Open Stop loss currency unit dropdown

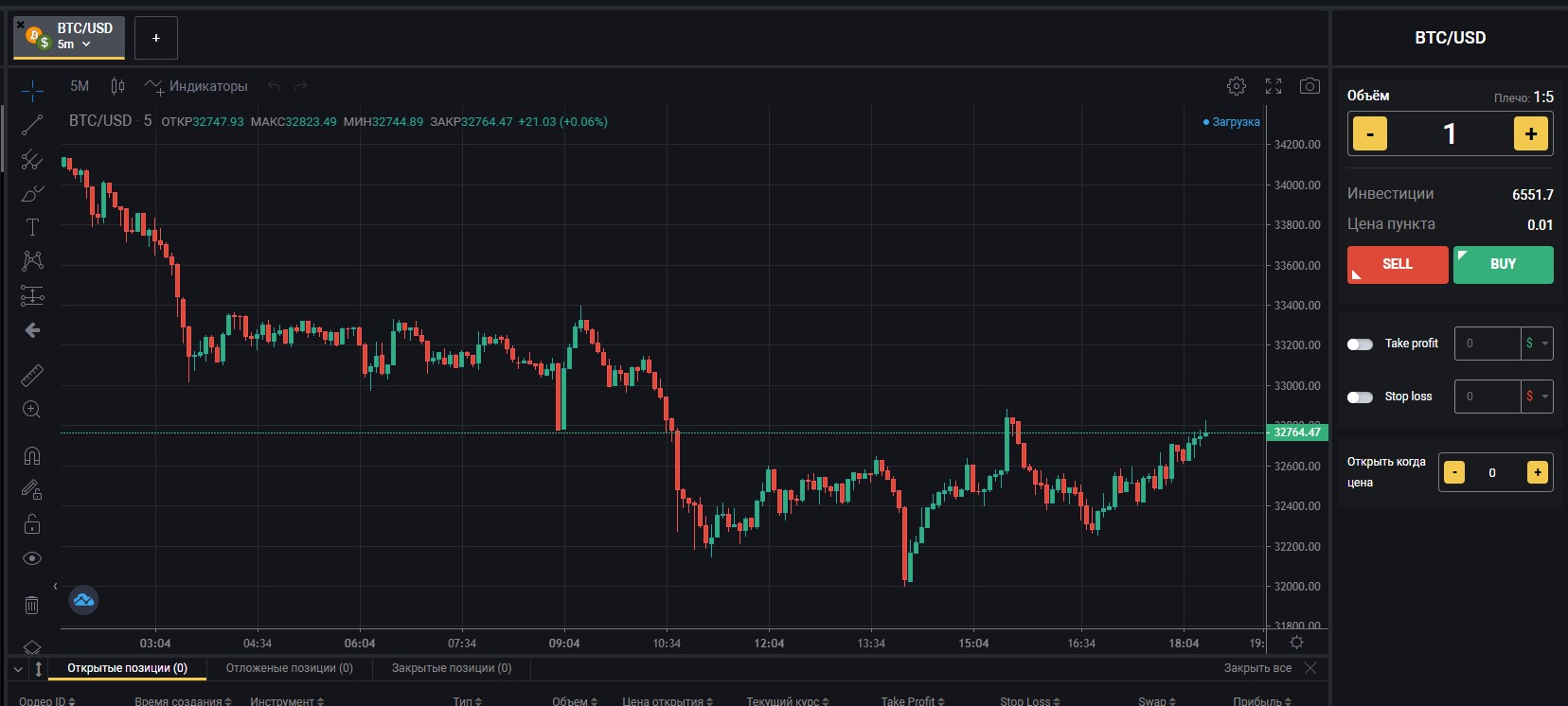(x=1537, y=397)
